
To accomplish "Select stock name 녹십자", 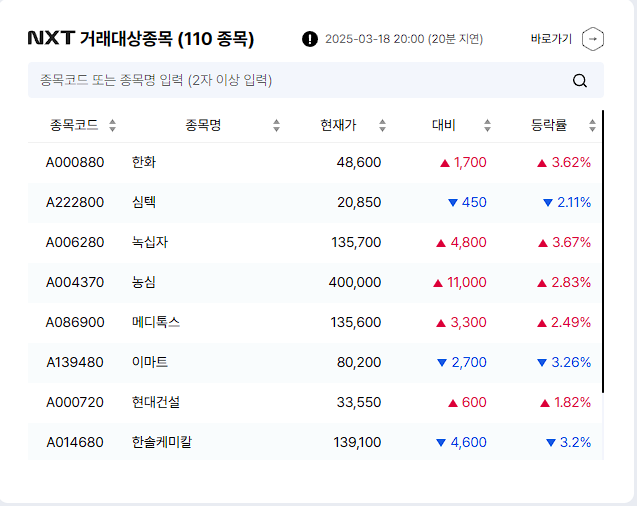I will pyautogui.click(x=150, y=242).
